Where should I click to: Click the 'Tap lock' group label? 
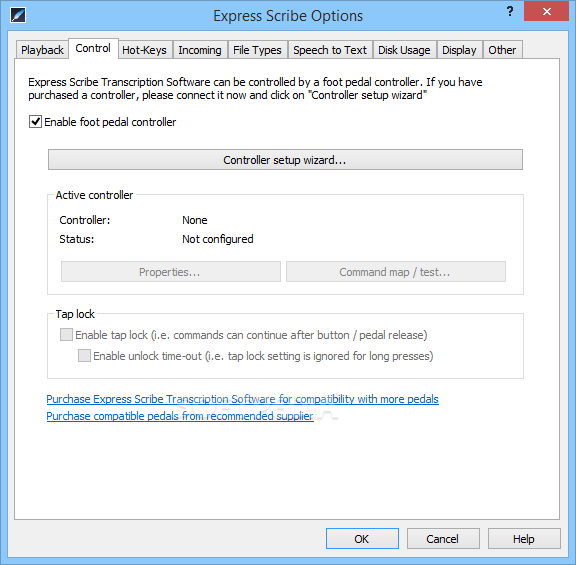(x=75, y=314)
